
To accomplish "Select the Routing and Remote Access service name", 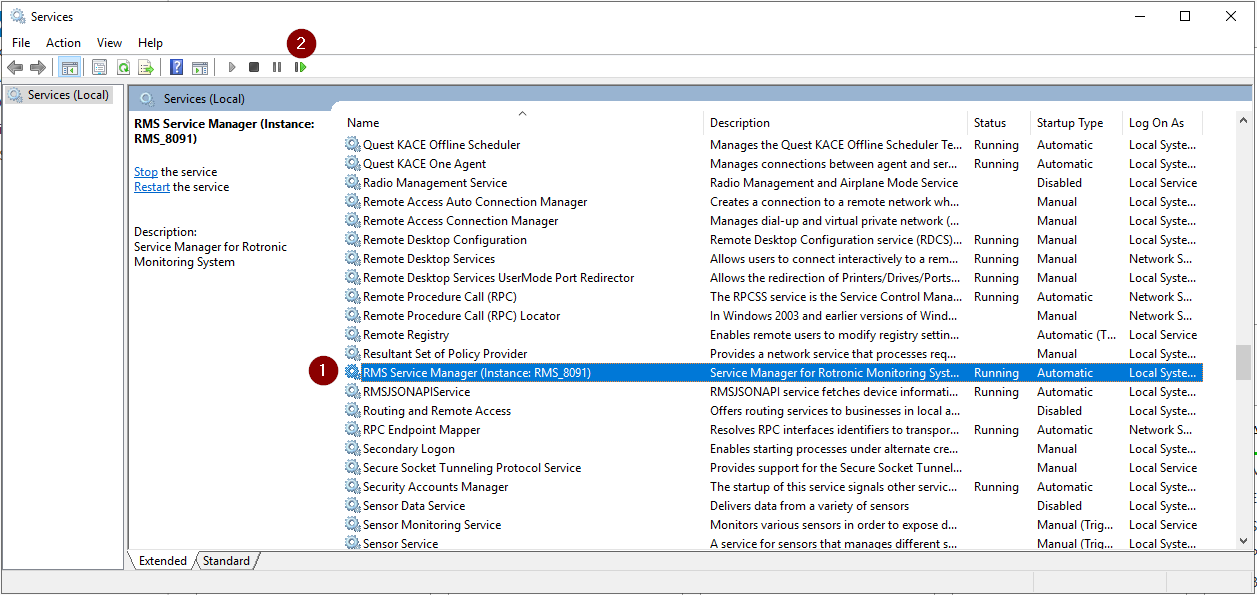I will click(x=437, y=411).
